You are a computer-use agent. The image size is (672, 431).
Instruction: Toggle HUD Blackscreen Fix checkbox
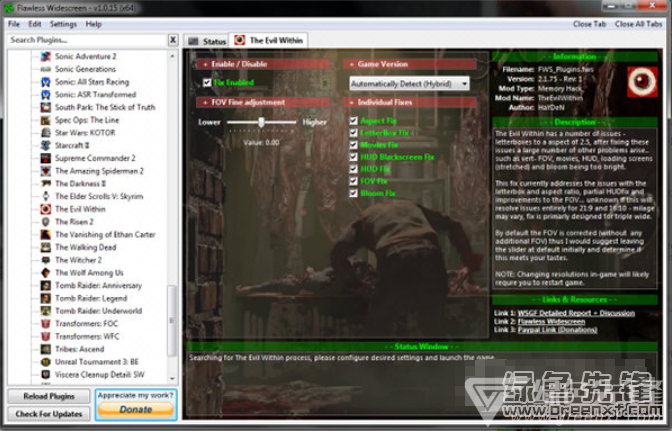(x=353, y=157)
